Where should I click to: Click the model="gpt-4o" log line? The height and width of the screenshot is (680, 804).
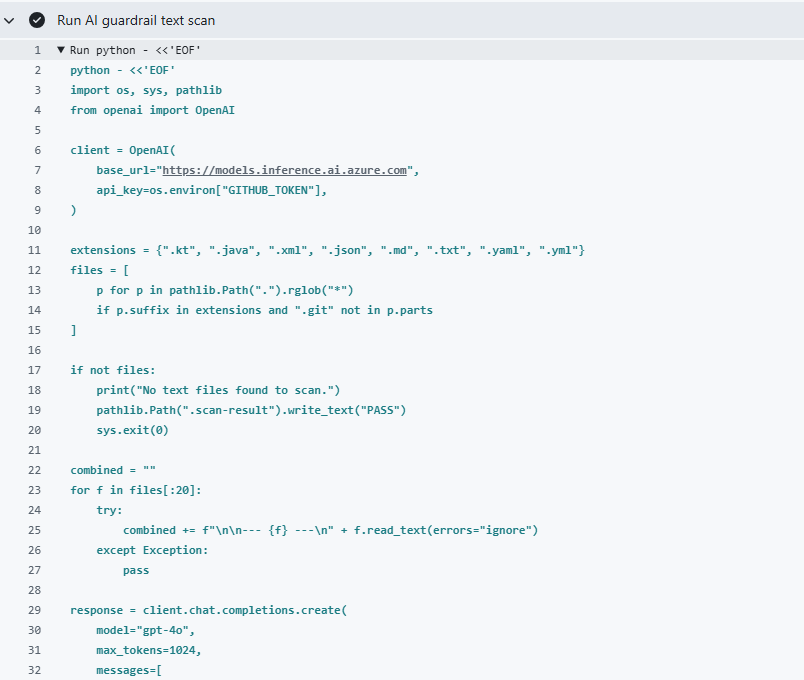tap(144, 630)
